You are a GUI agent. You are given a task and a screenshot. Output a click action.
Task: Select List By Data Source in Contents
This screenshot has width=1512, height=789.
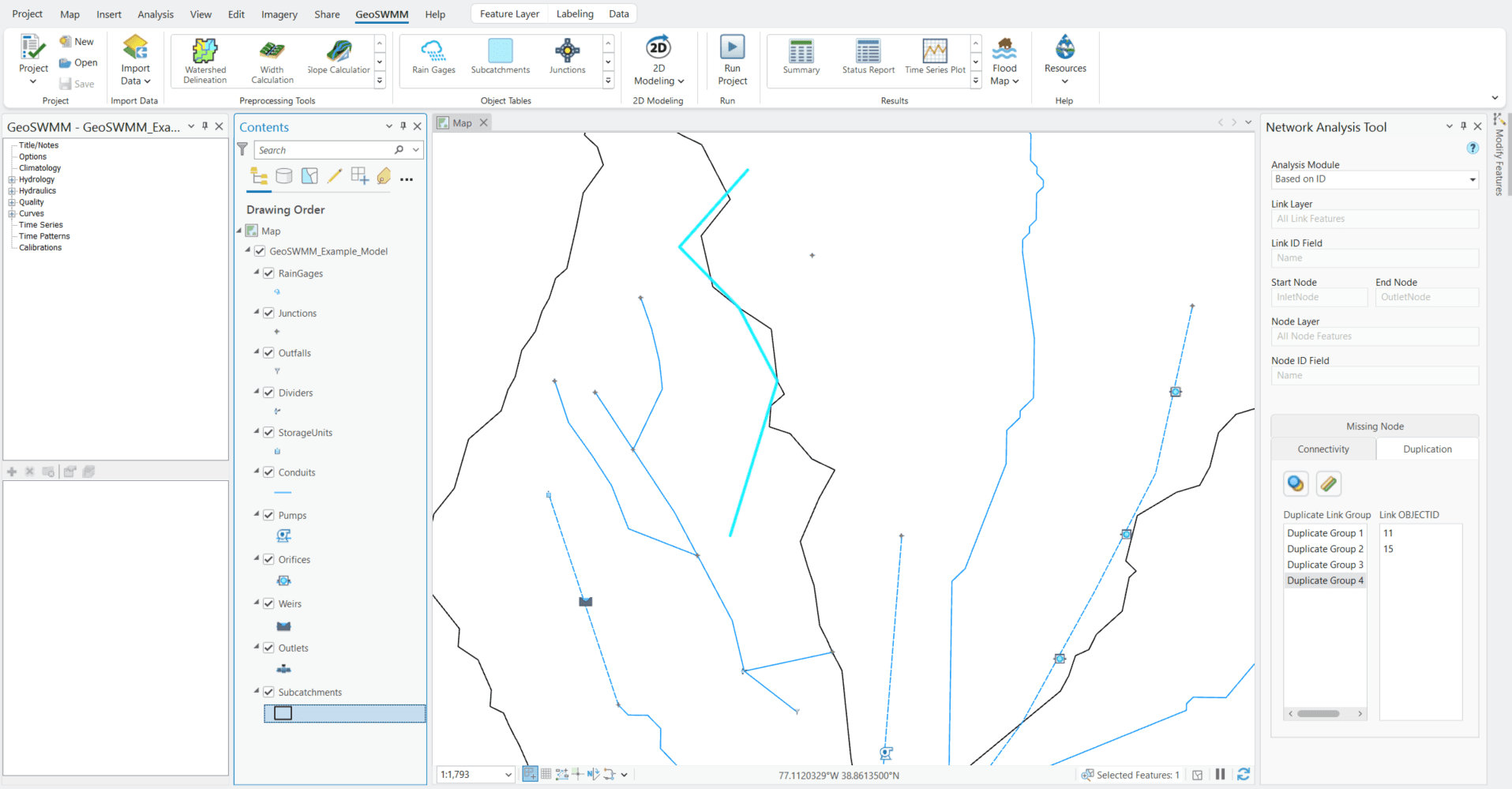pos(283,175)
